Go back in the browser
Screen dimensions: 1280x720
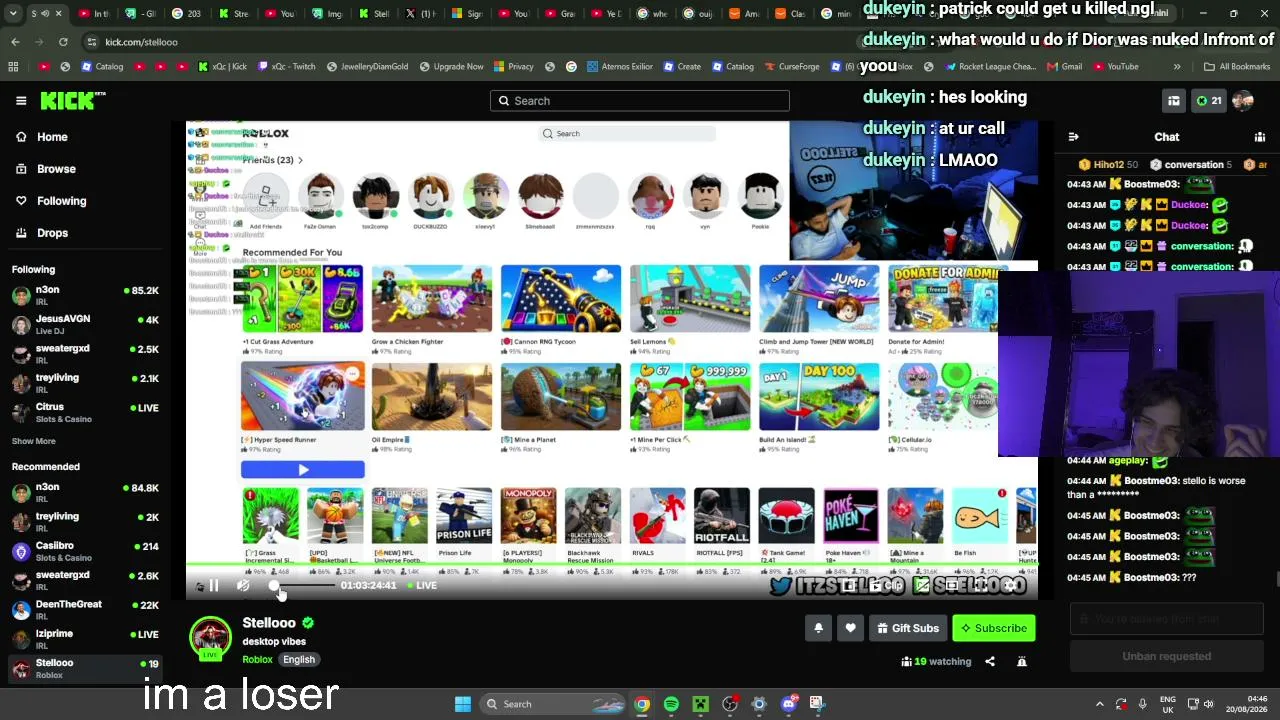15,42
